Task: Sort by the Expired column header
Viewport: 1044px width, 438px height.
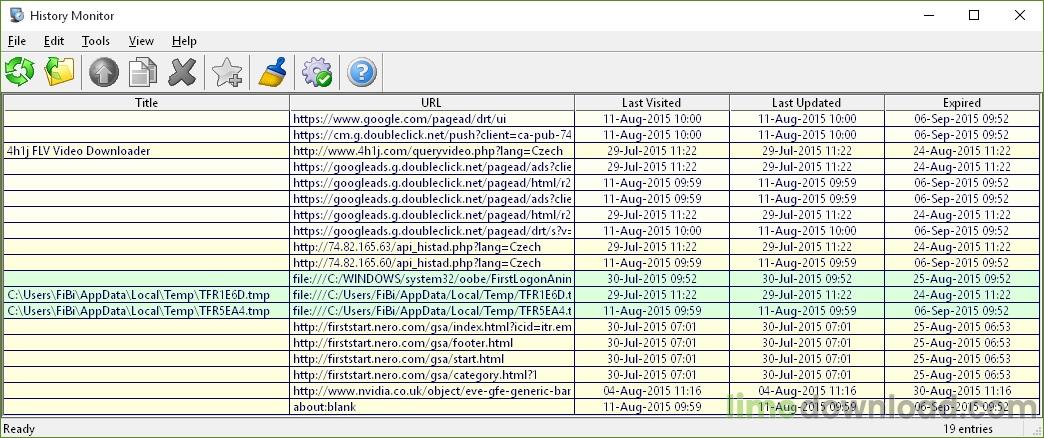Action: click(961, 103)
